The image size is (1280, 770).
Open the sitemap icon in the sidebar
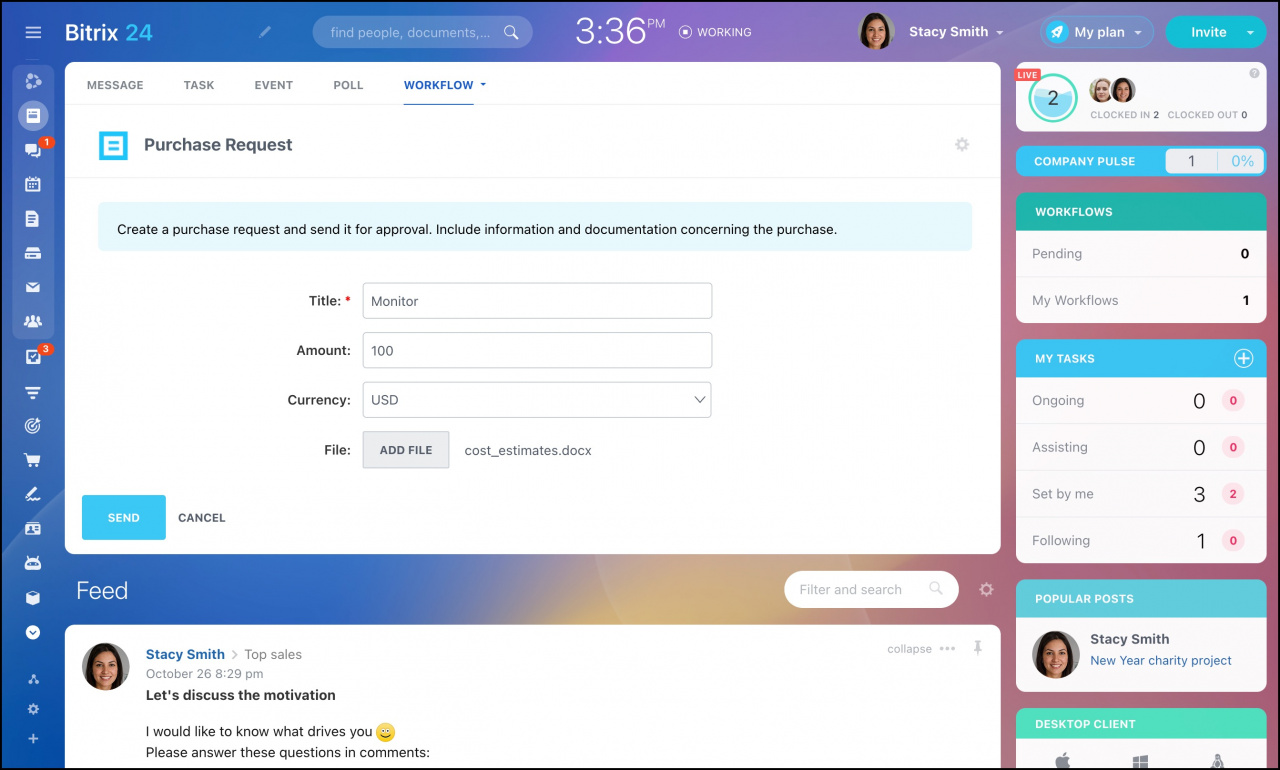[33, 679]
